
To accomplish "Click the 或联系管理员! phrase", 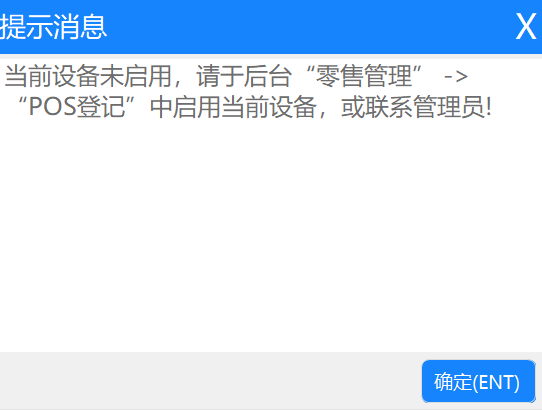I will (416, 107).
